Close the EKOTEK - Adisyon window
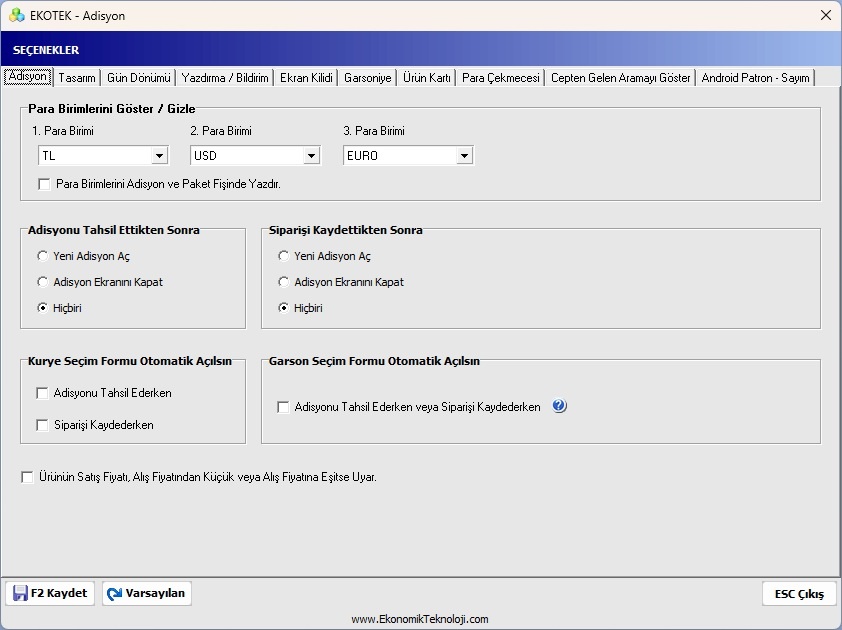842x630 pixels. [826, 15]
